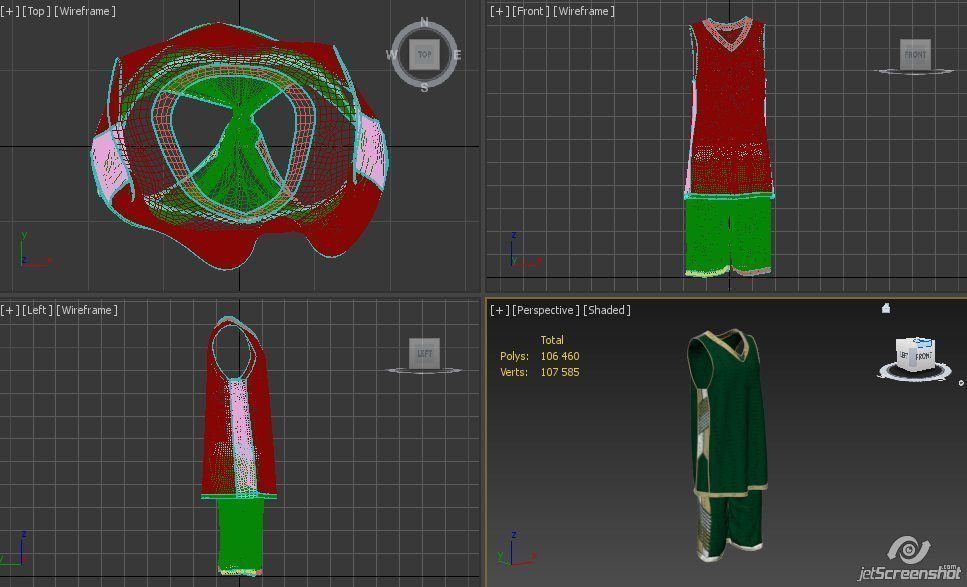
Task: Click the Polys value '106 460'
Action: tap(560, 356)
